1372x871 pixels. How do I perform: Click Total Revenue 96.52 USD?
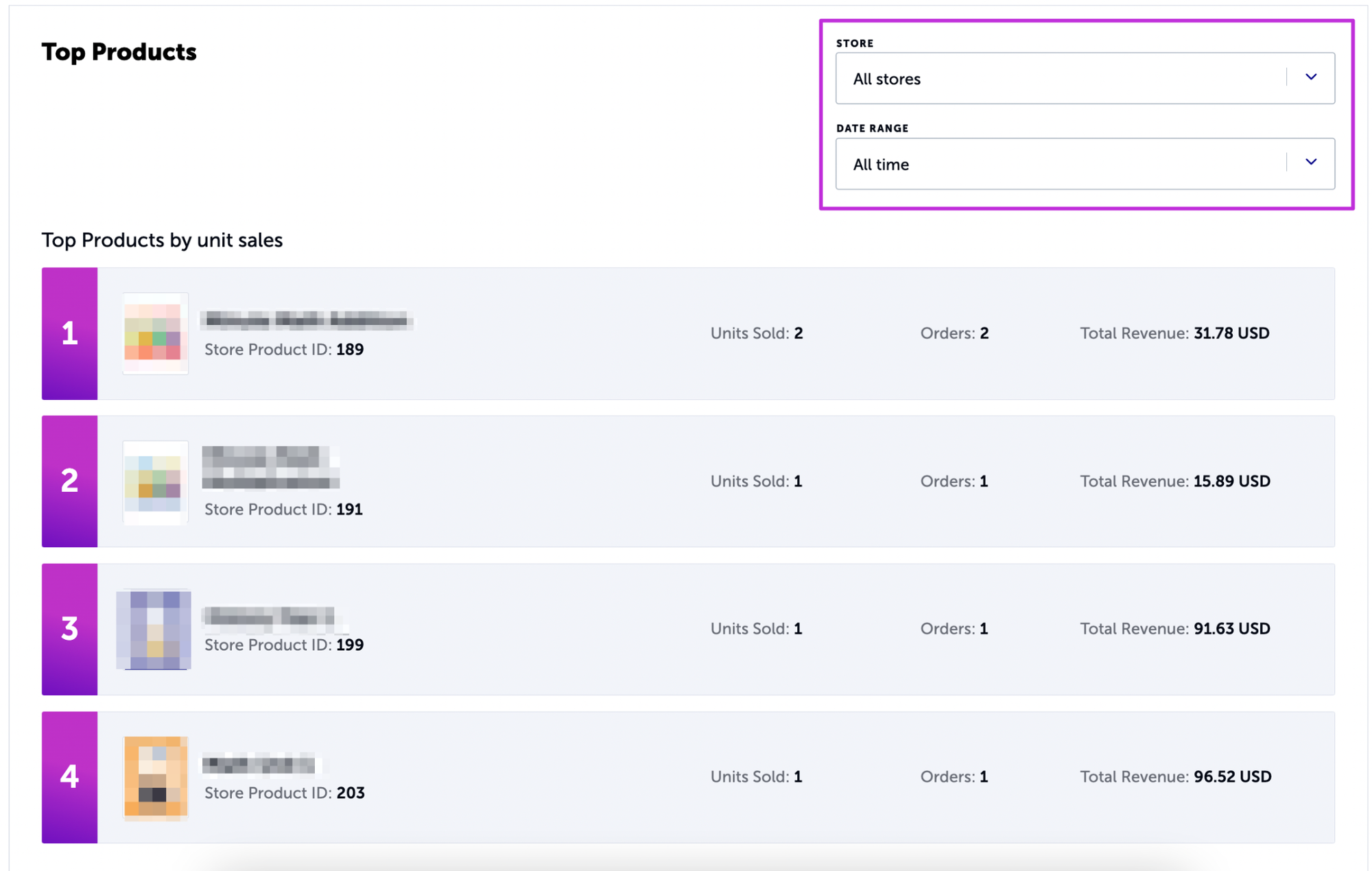coord(1176,776)
